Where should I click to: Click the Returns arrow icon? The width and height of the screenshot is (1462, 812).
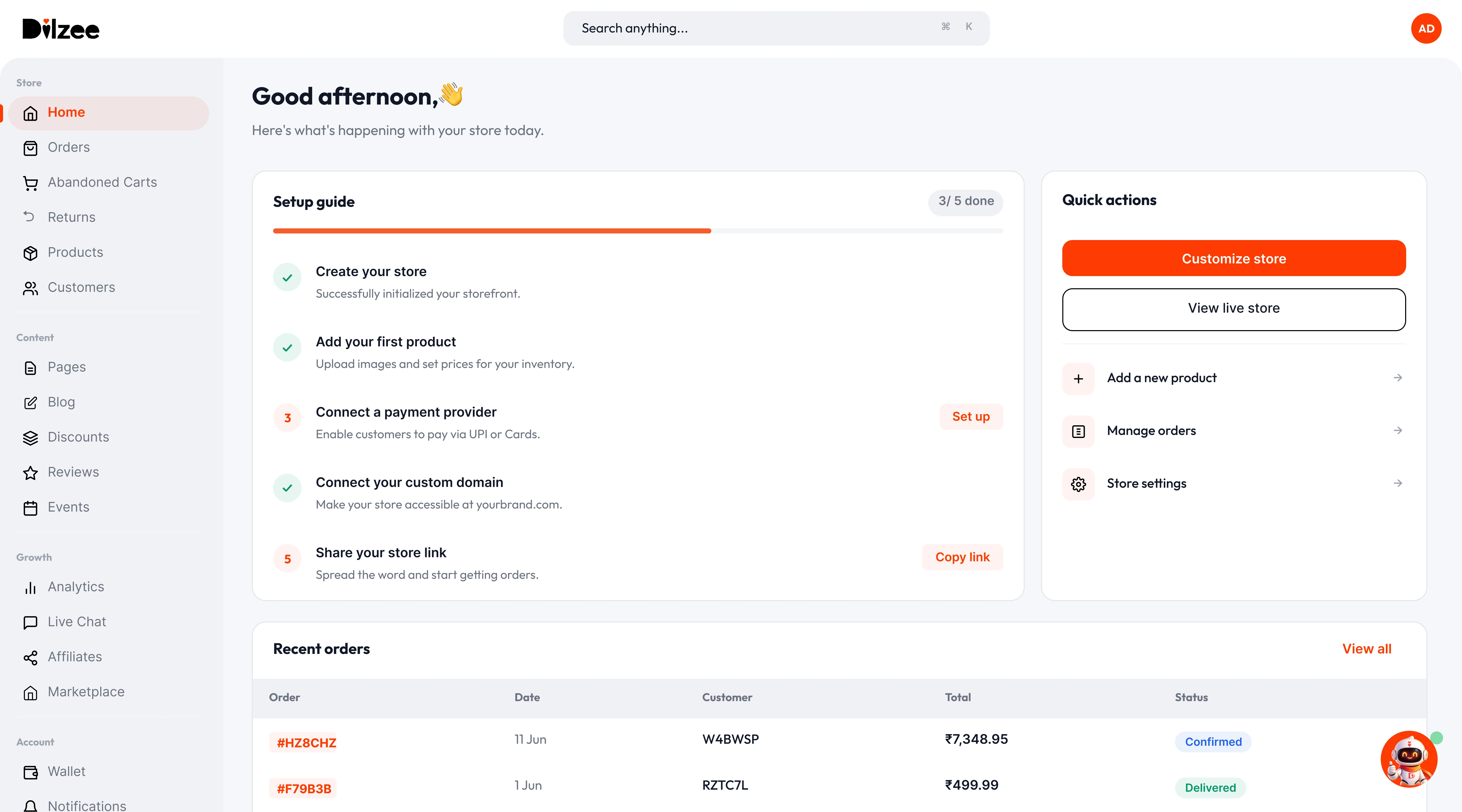pyautogui.click(x=29, y=216)
